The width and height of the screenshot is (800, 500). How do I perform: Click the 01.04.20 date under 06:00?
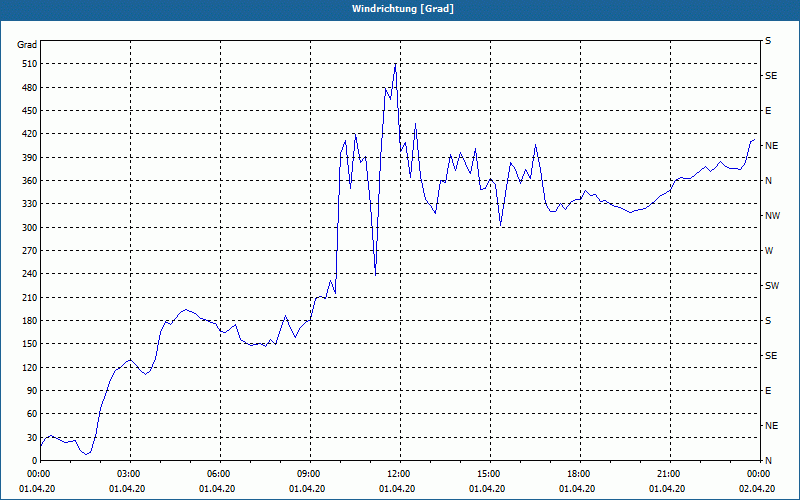click(217, 489)
